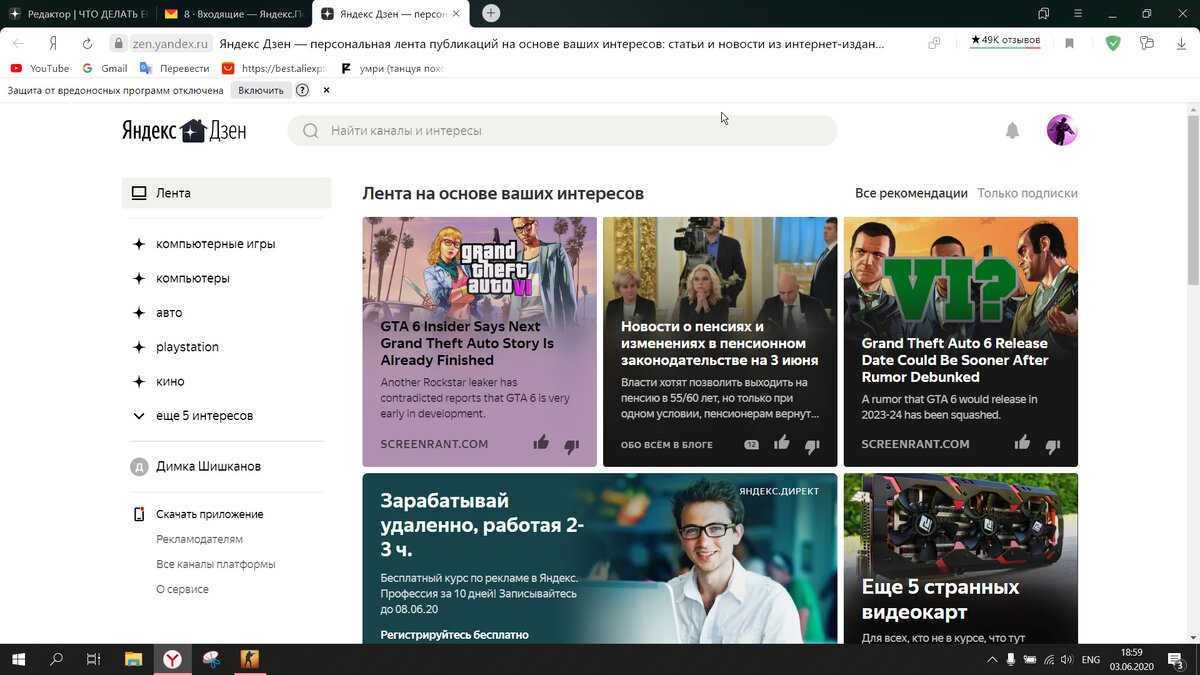Open the browser downloads arrow
Screen dimensions: 1200x675
click(x=1181, y=44)
